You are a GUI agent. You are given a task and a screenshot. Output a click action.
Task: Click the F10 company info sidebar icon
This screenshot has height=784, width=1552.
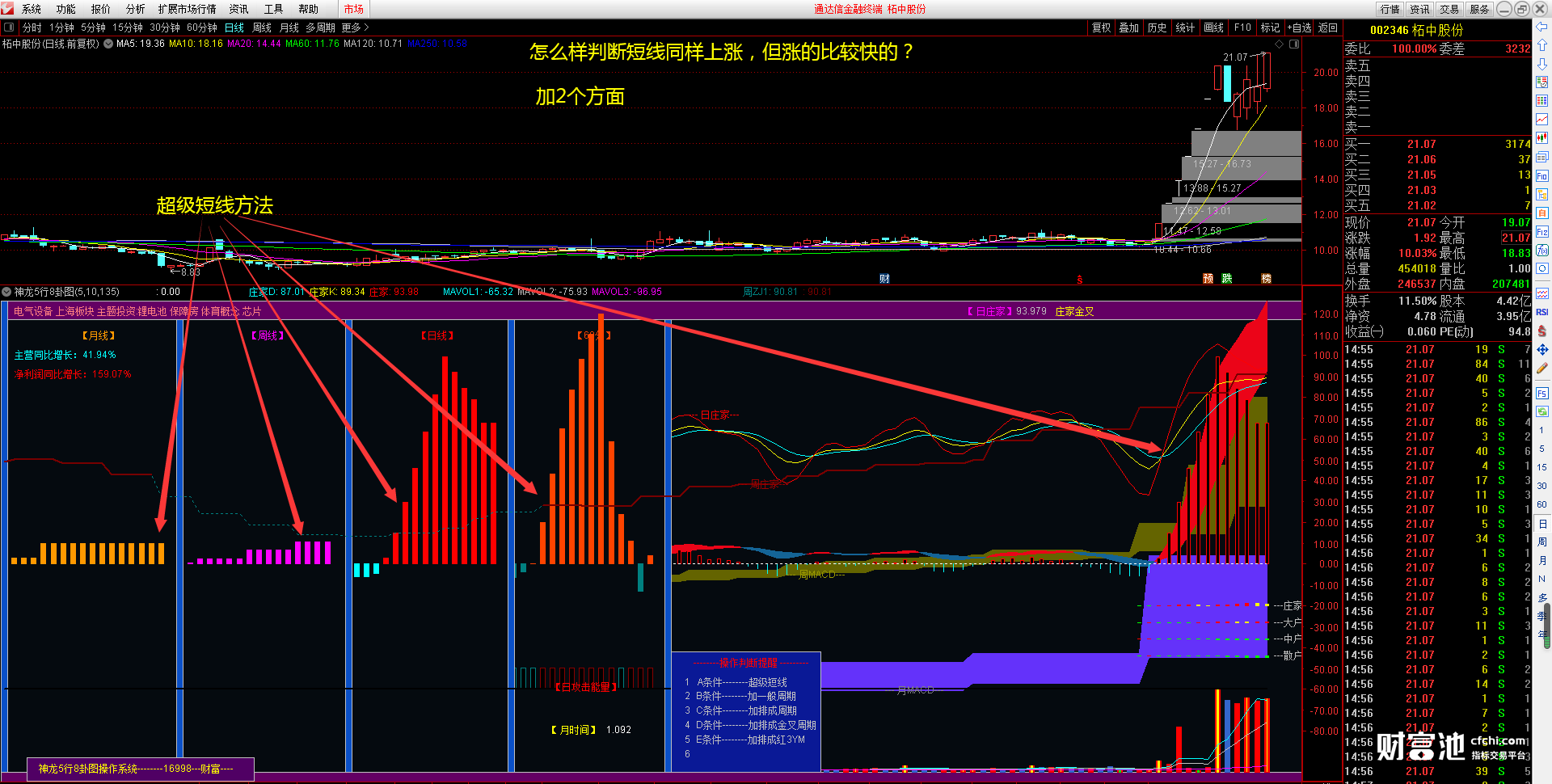click(1542, 175)
